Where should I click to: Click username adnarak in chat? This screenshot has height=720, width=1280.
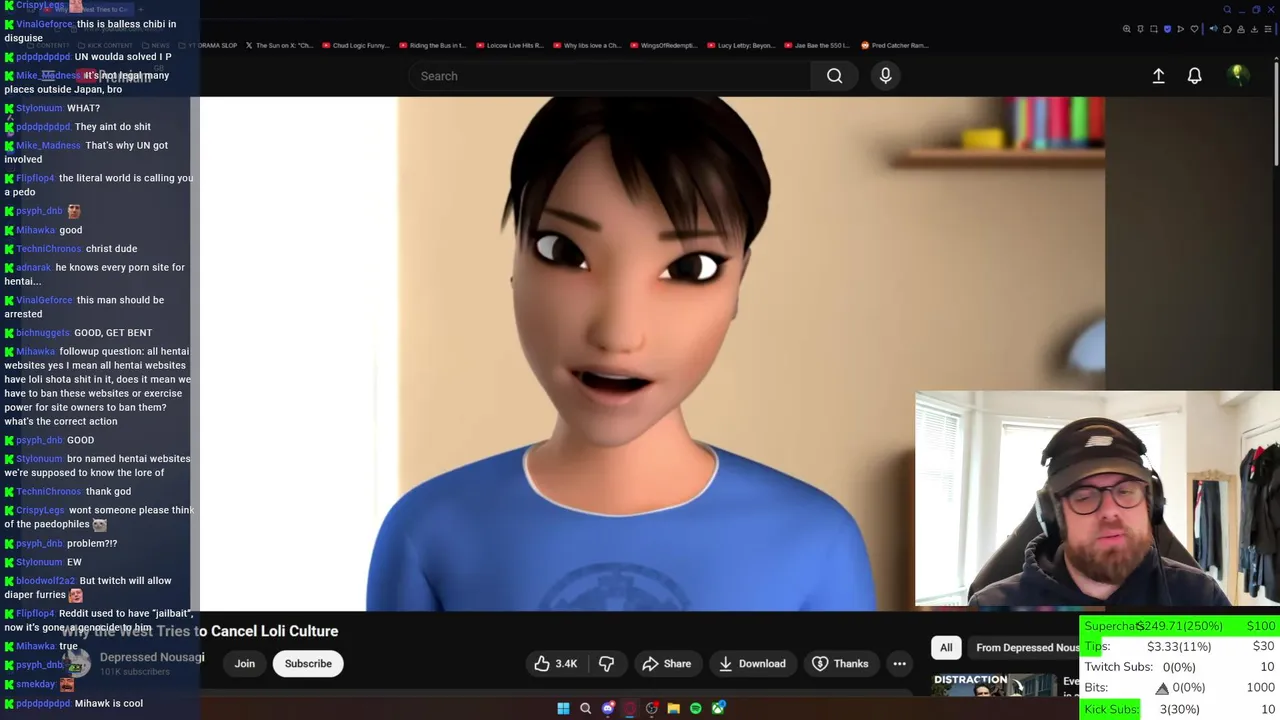(x=33, y=268)
